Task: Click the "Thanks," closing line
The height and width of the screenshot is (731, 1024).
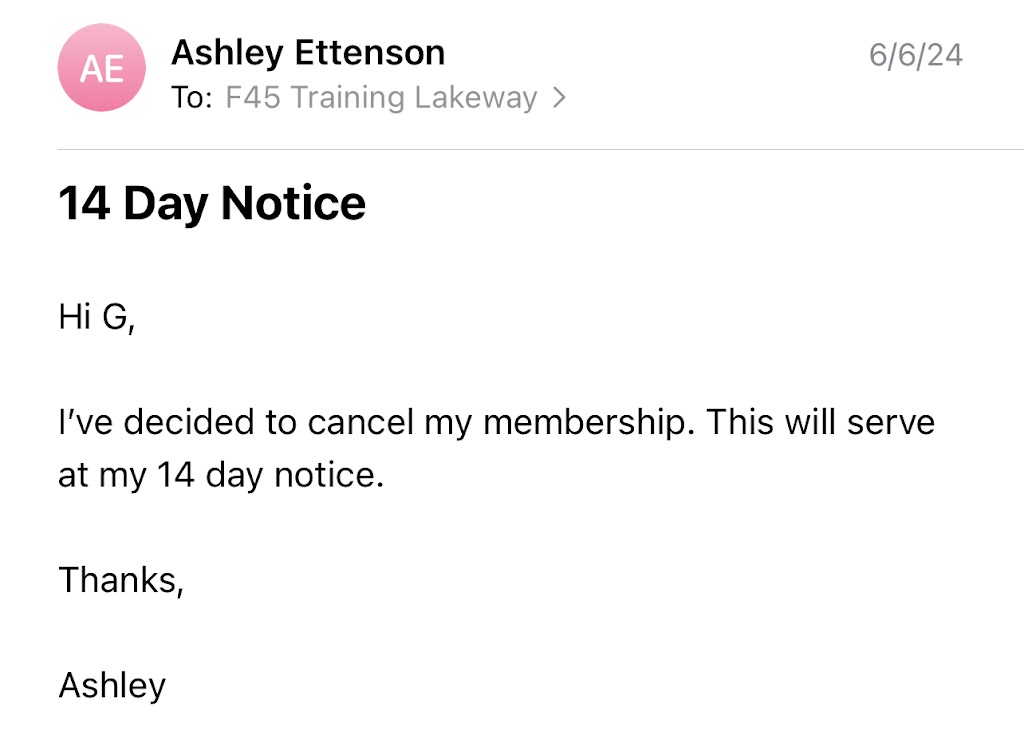Action: pyautogui.click(x=121, y=579)
